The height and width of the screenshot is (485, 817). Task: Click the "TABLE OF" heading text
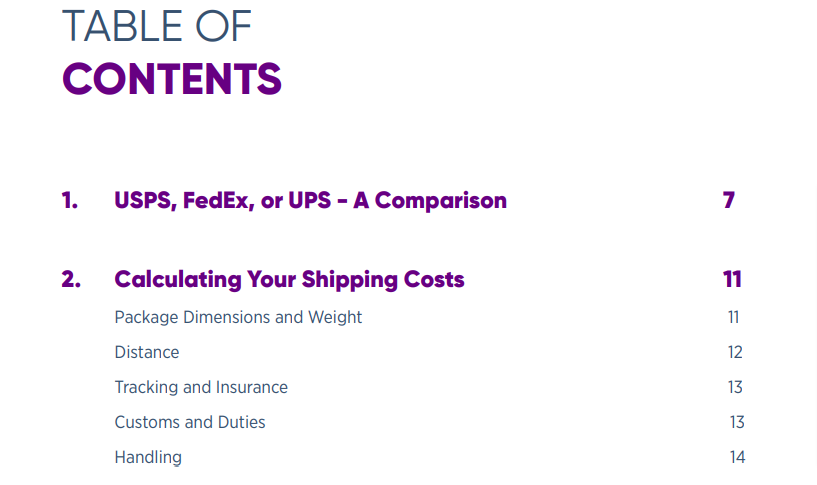pyautogui.click(x=157, y=26)
